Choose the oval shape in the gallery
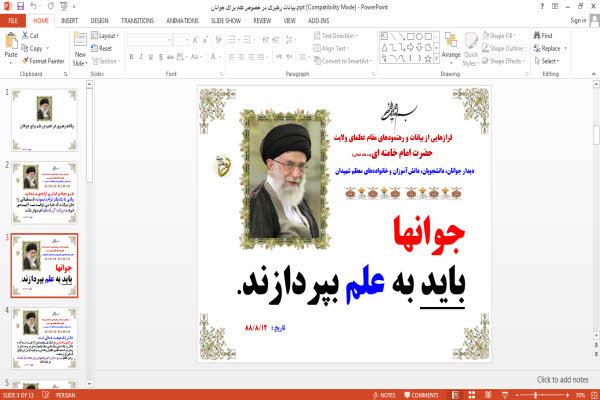The height and width of the screenshot is (400, 600). click(419, 36)
